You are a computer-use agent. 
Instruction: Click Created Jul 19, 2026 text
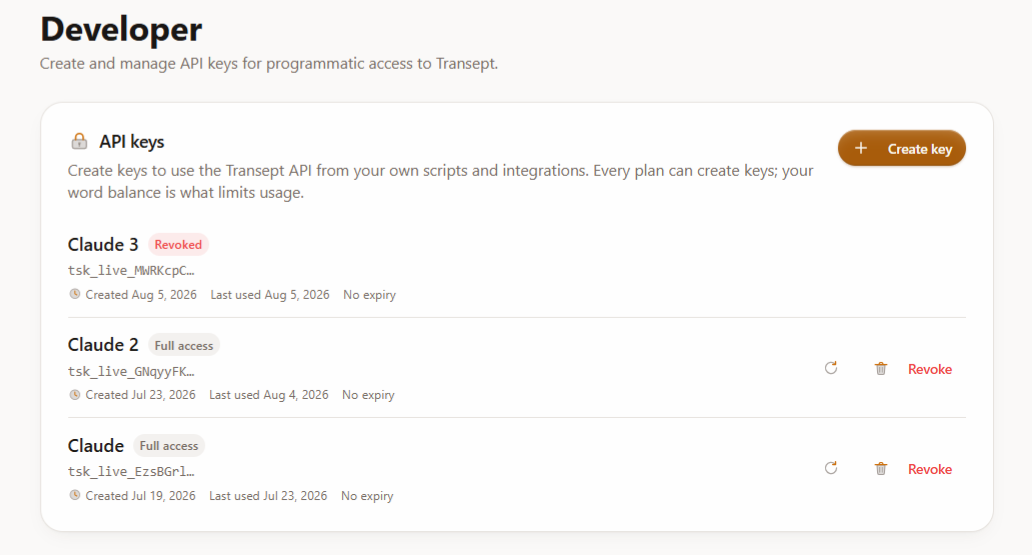click(x=140, y=496)
